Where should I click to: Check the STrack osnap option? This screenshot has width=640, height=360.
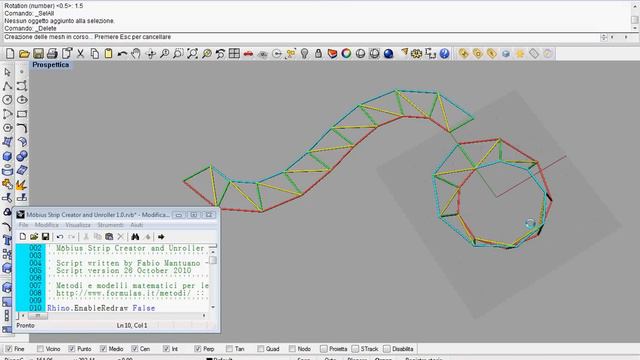pos(355,349)
